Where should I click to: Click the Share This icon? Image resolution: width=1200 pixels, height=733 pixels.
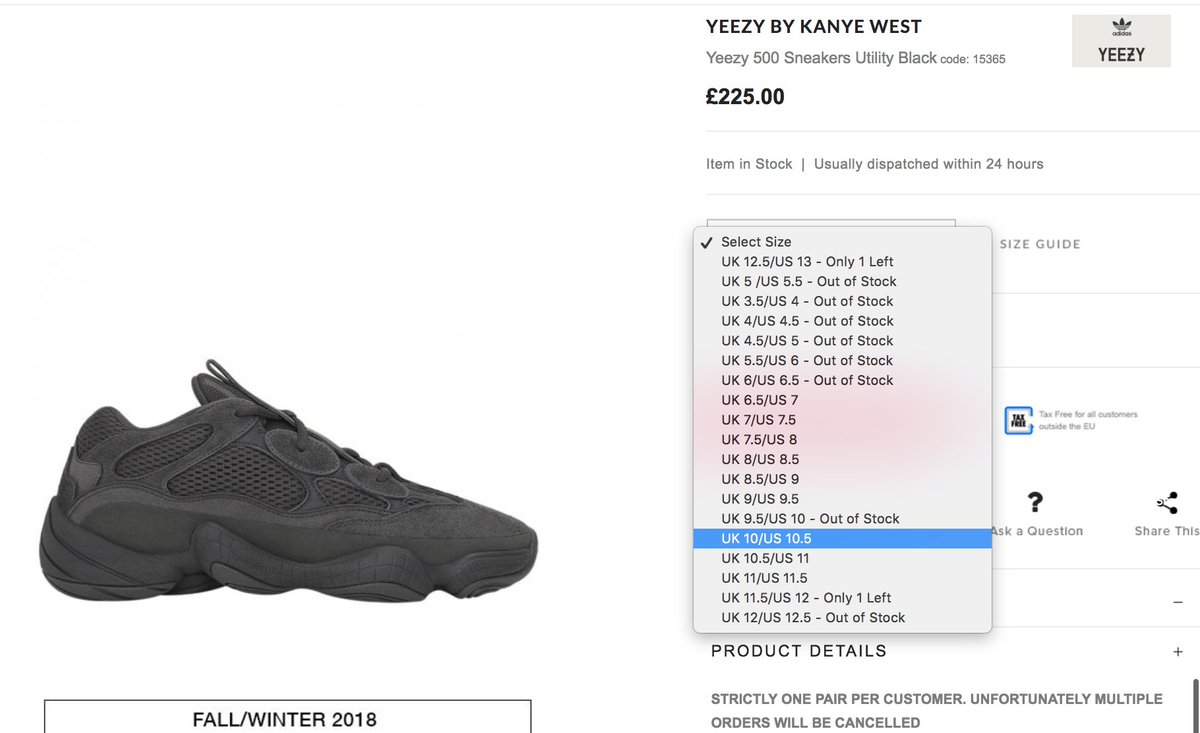(1167, 503)
